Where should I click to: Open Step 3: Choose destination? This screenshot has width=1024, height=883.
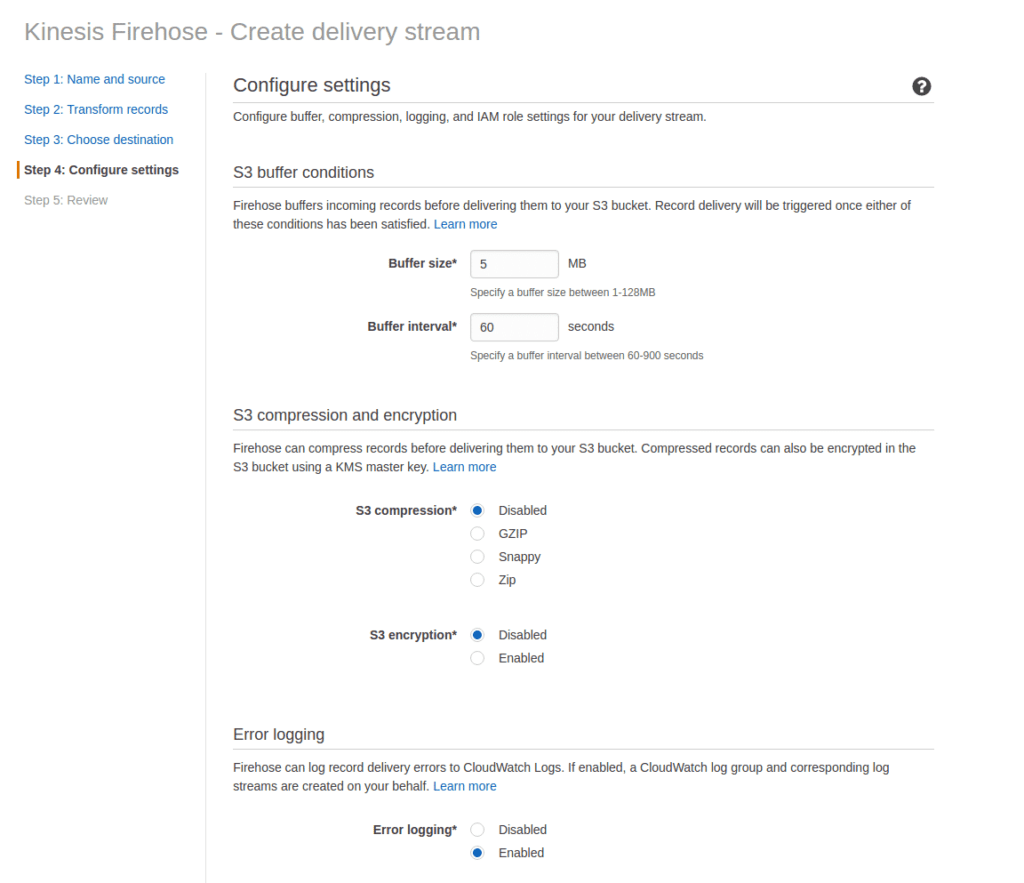[x=98, y=139]
